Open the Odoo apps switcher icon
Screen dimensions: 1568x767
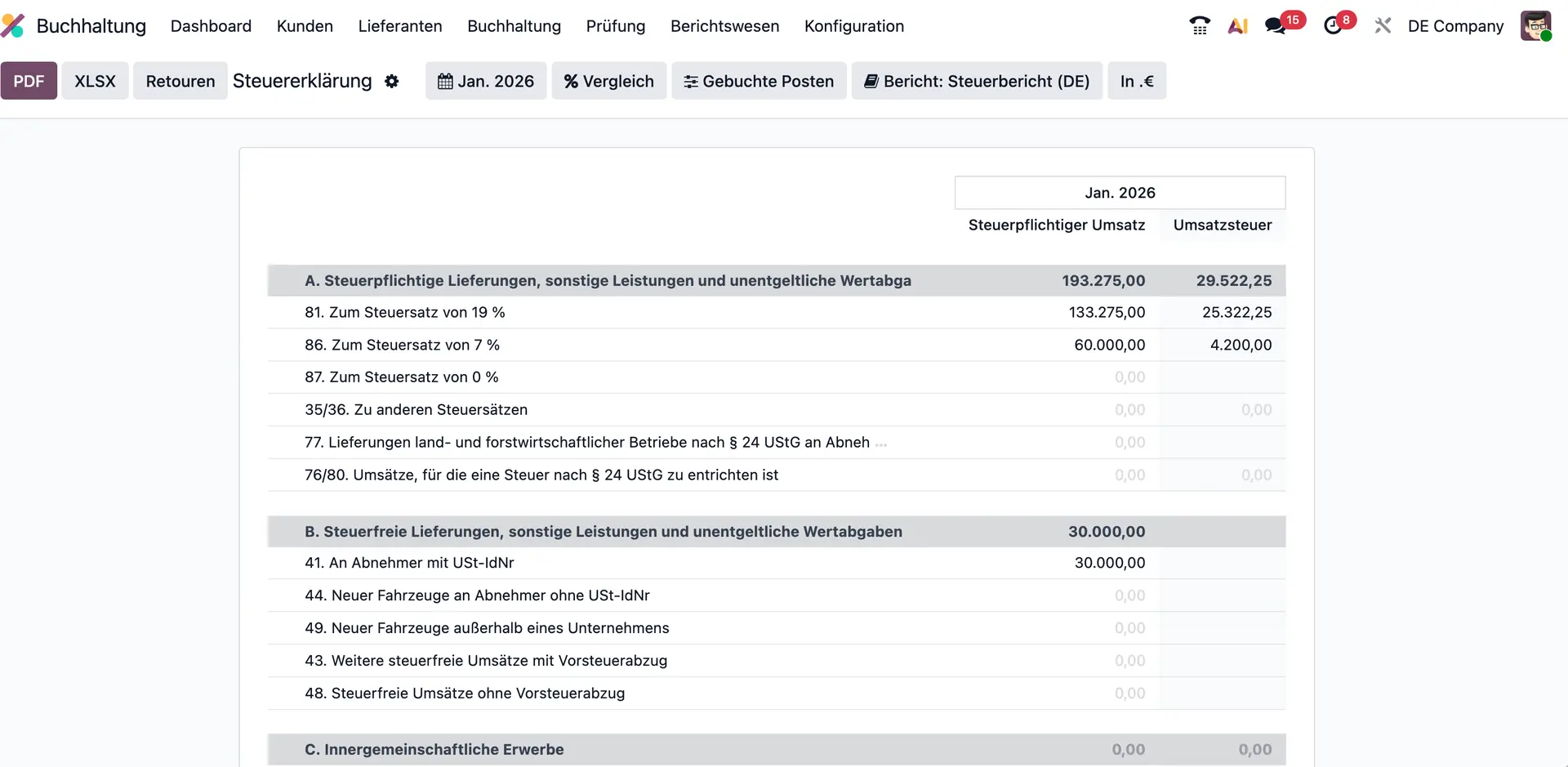coord(1382,25)
